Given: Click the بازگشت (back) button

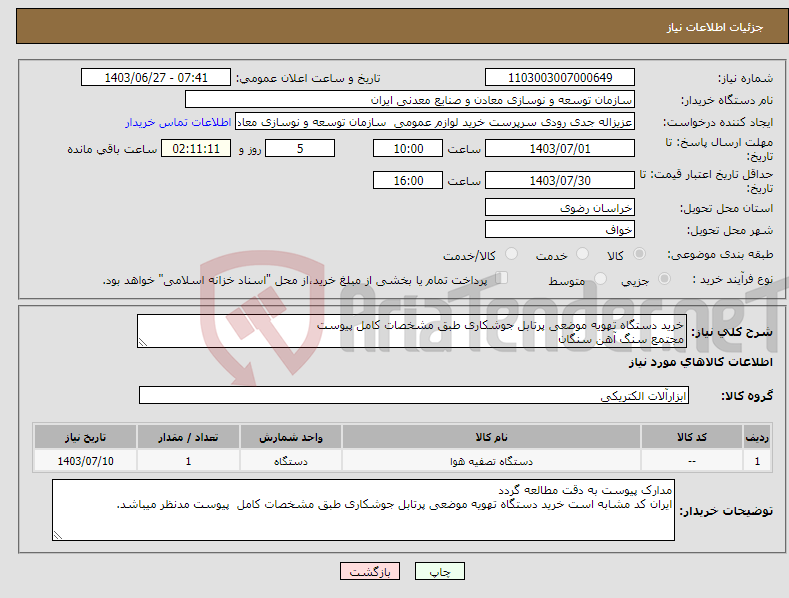Looking at the screenshot, I should pyautogui.click(x=370, y=571).
